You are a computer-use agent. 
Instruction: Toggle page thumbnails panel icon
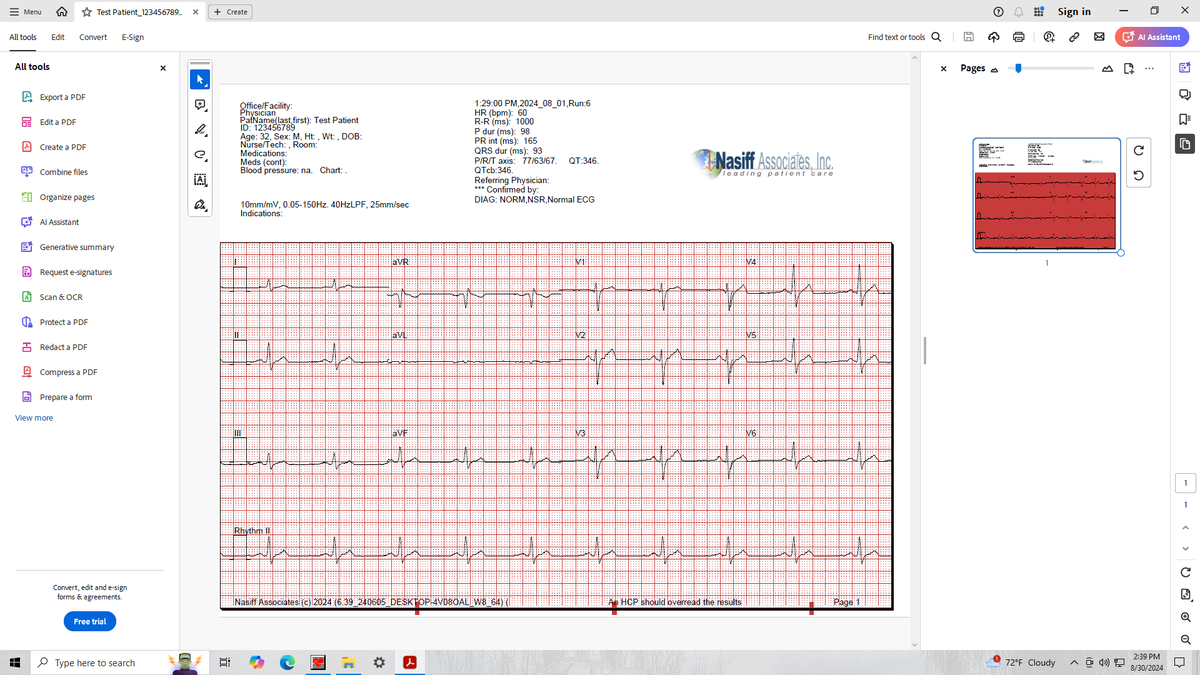1185,144
